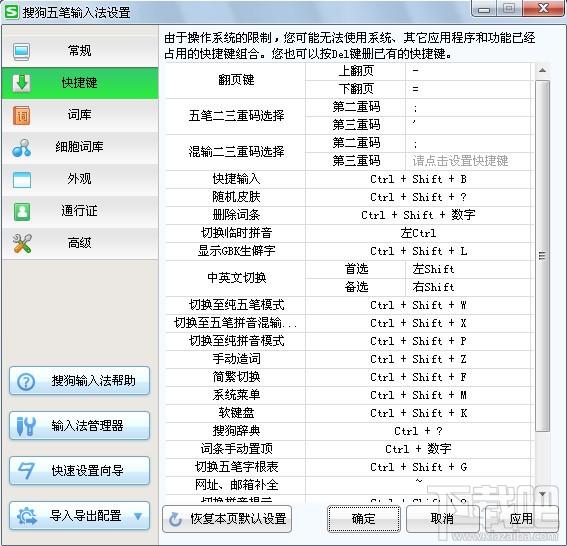
Task: Click the 确定 button
Action: [364, 519]
